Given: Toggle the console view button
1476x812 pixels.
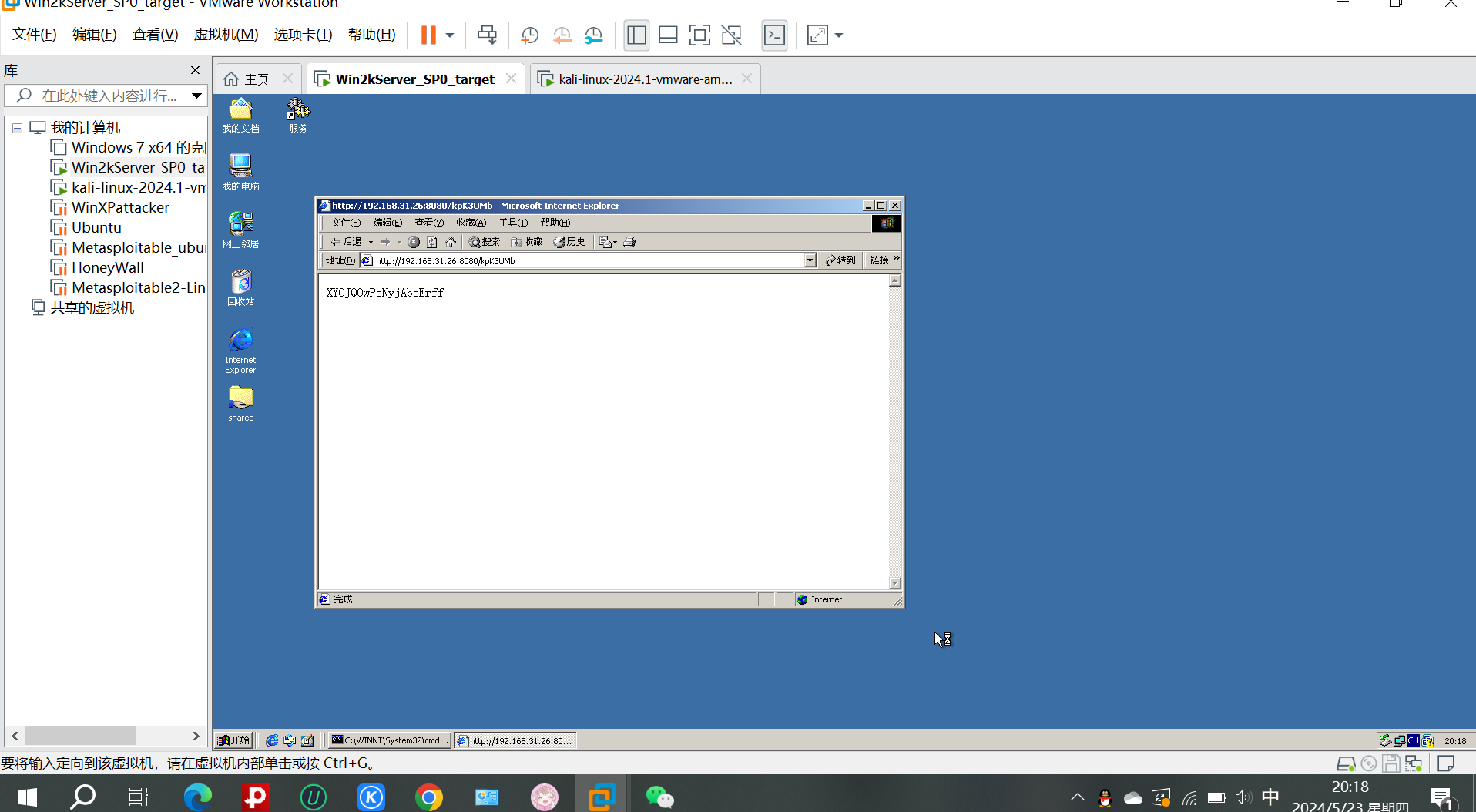Looking at the screenshot, I should (774, 35).
